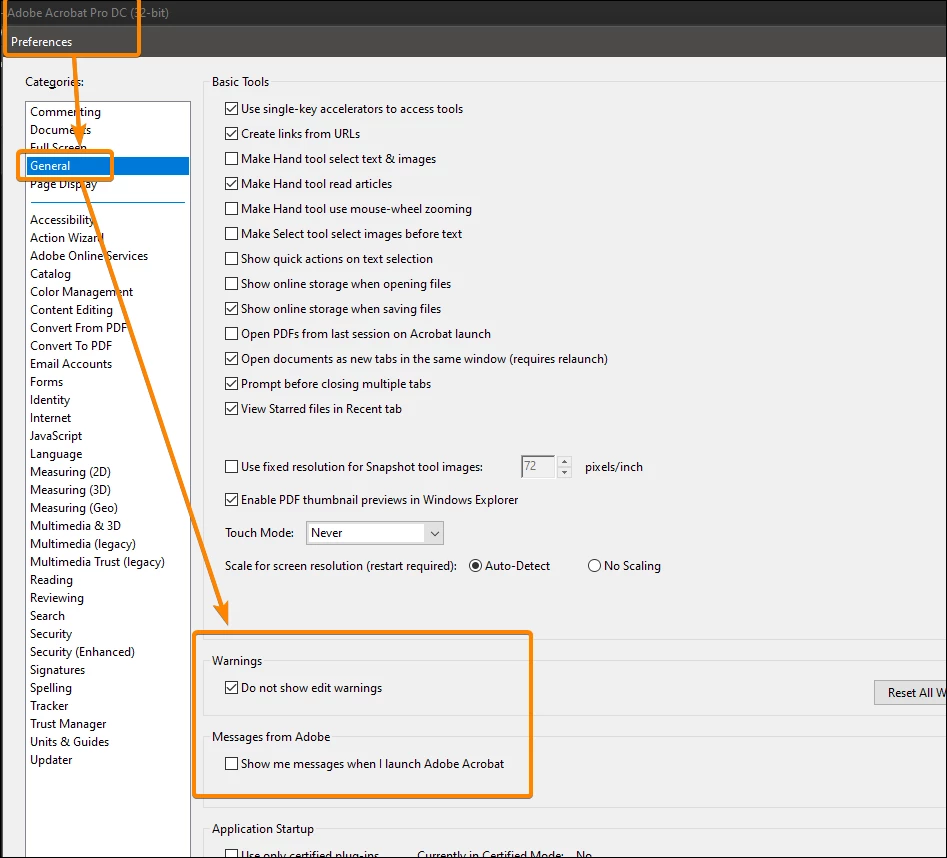Open Email Accounts category
947x858 pixels.
[71, 364]
